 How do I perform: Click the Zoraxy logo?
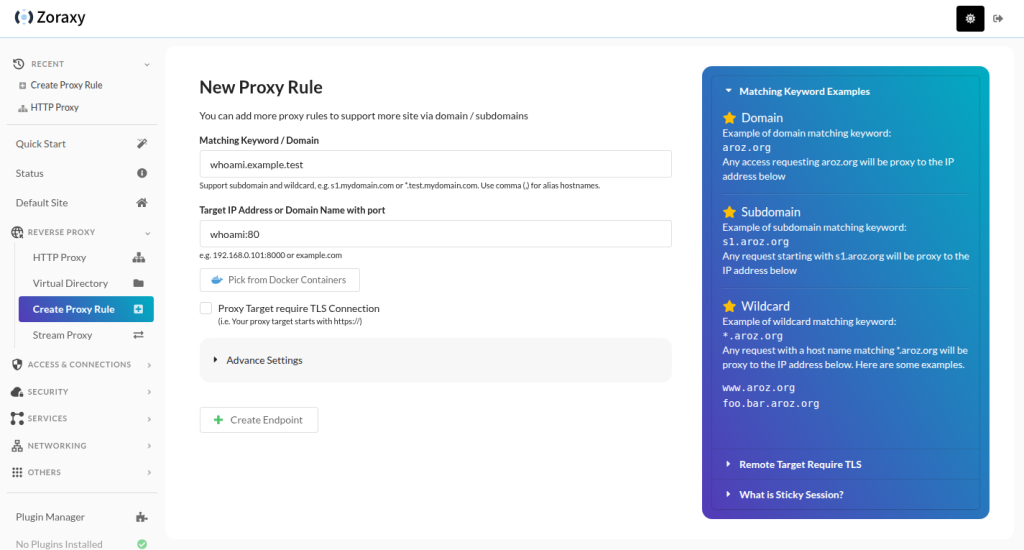50,17
